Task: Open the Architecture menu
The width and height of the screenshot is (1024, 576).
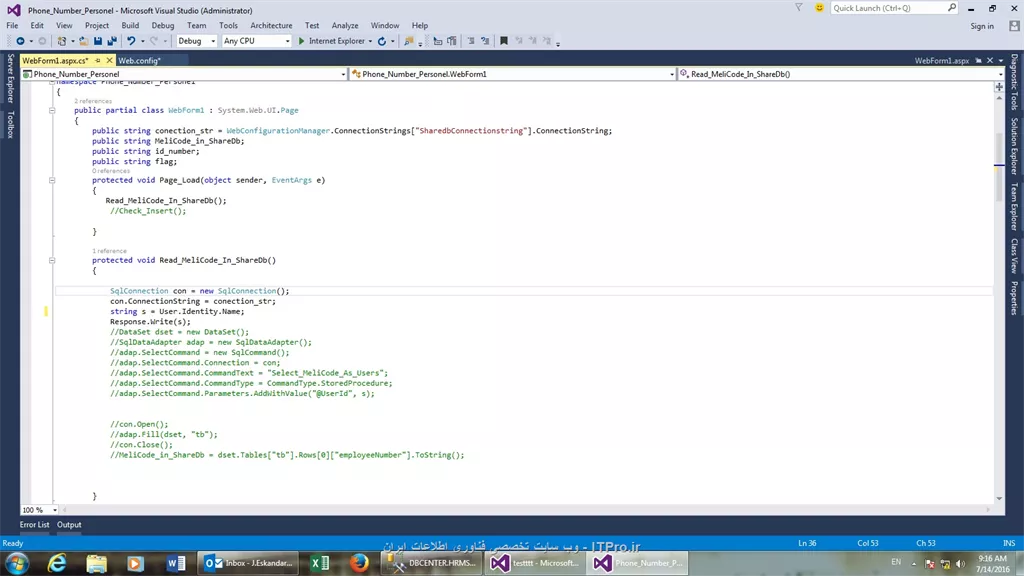Action: (x=271, y=25)
